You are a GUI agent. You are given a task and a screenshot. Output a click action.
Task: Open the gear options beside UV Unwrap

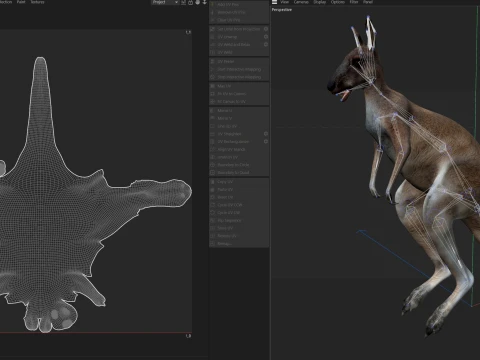(266, 37)
